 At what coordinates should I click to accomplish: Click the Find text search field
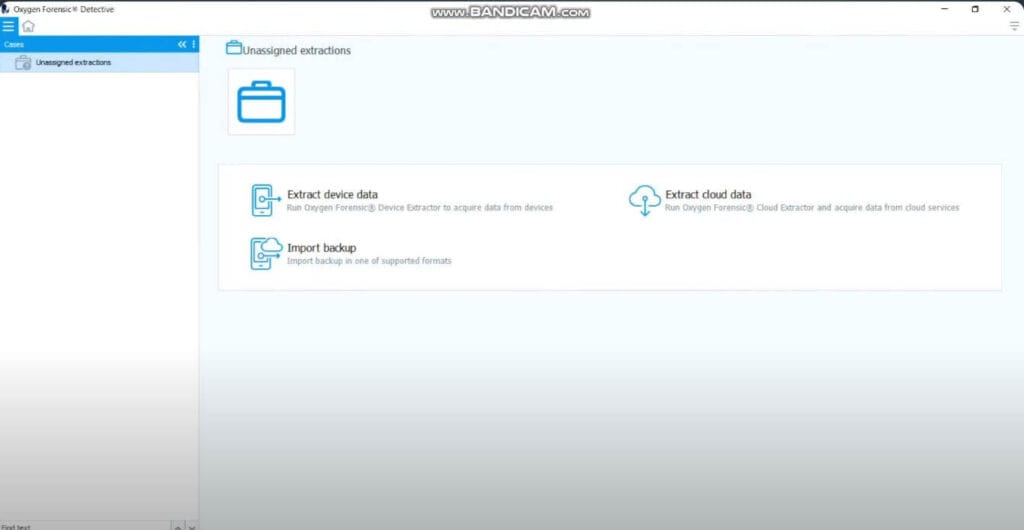(85, 526)
